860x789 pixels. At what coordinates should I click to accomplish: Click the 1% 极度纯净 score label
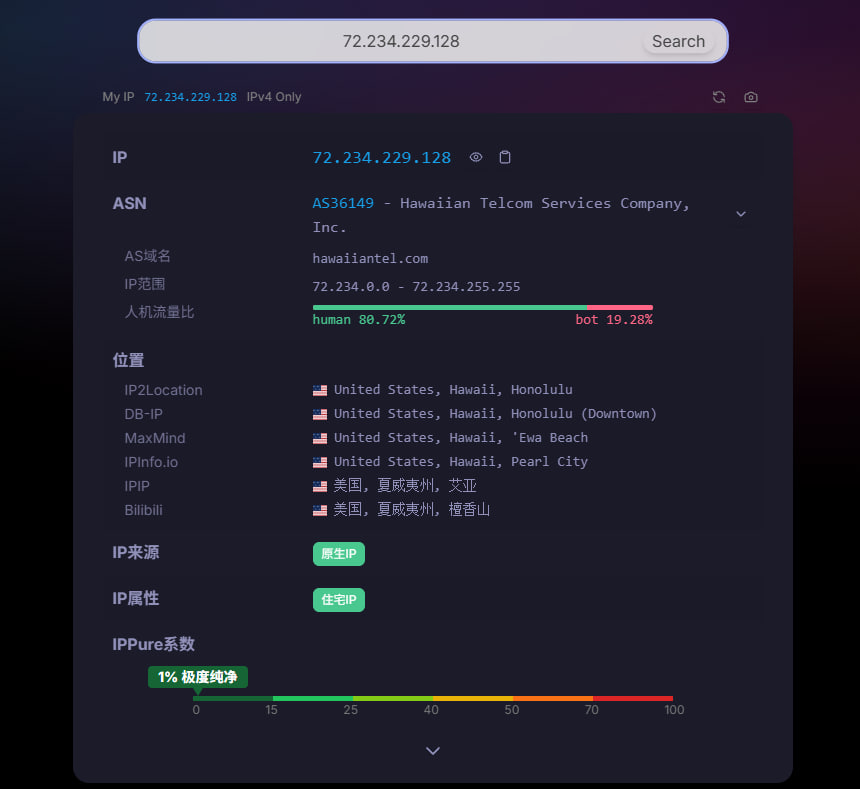pyautogui.click(x=197, y=677)
